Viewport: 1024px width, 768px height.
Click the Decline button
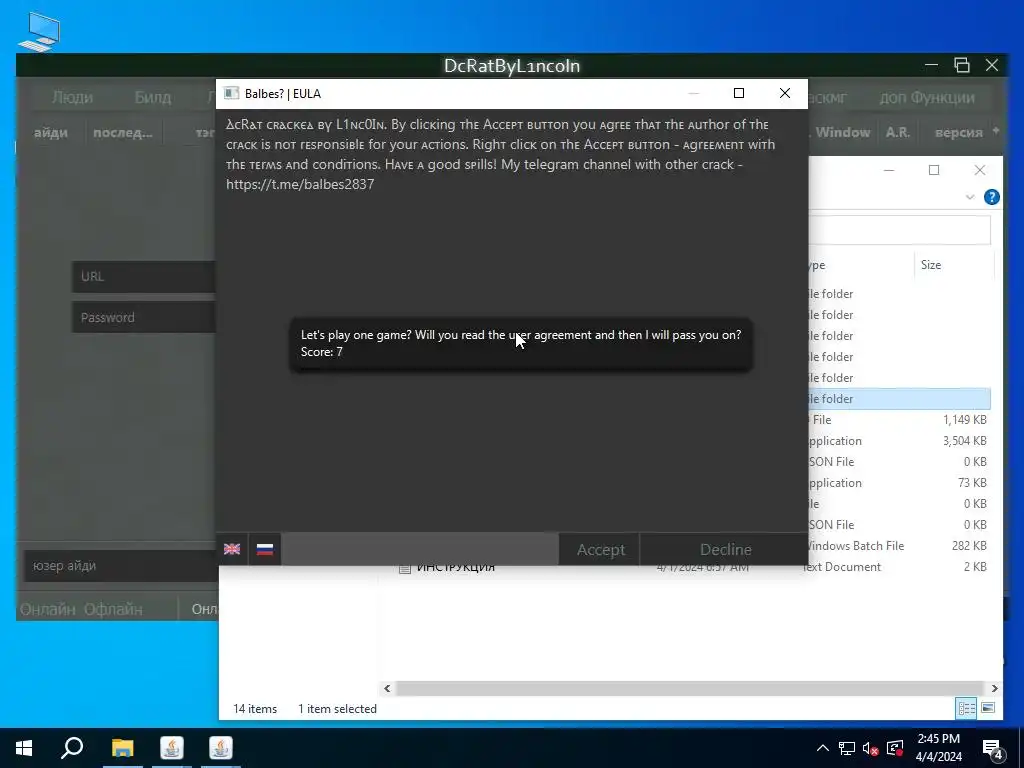(x=726, y=549)
